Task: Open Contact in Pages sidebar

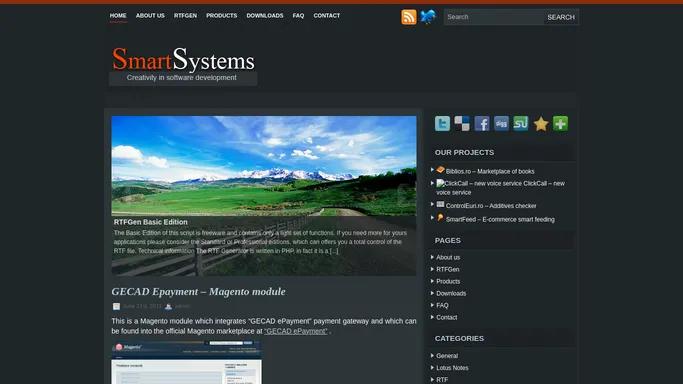Action: pyautogui.click(x=447, y=317)
